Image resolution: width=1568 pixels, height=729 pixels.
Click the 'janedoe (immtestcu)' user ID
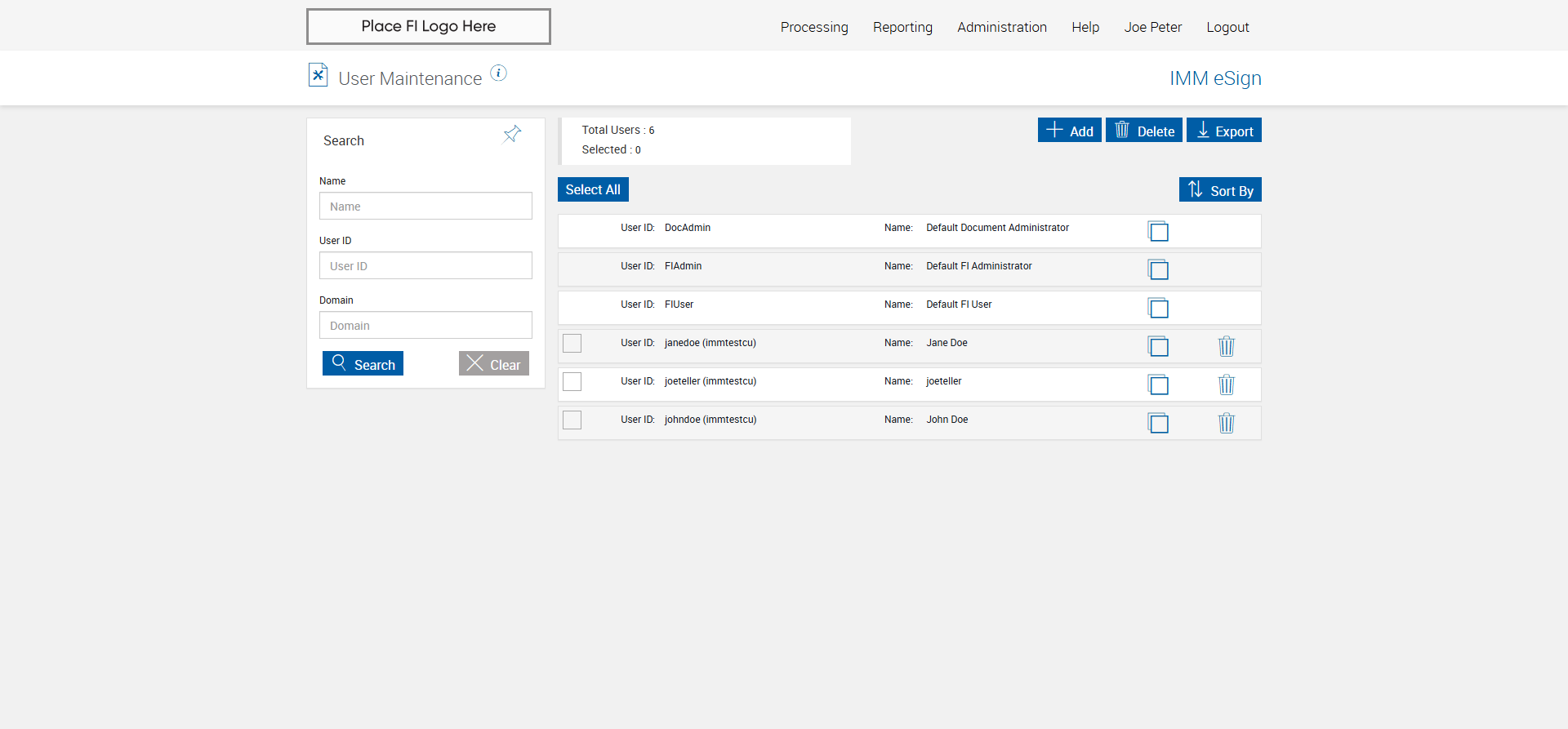710,343
